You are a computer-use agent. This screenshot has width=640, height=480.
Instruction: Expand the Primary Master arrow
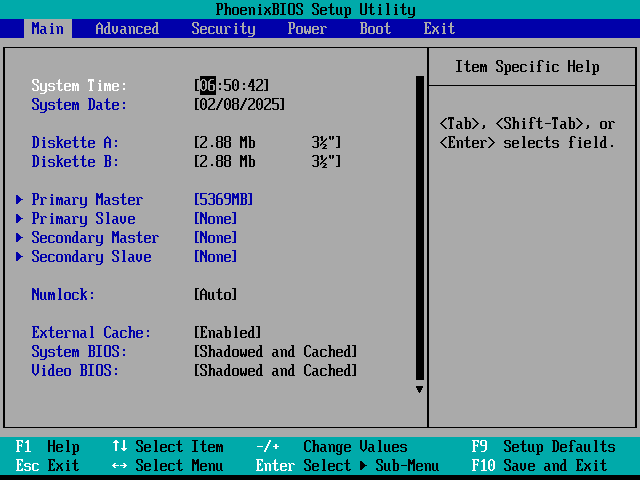(20, 200)
